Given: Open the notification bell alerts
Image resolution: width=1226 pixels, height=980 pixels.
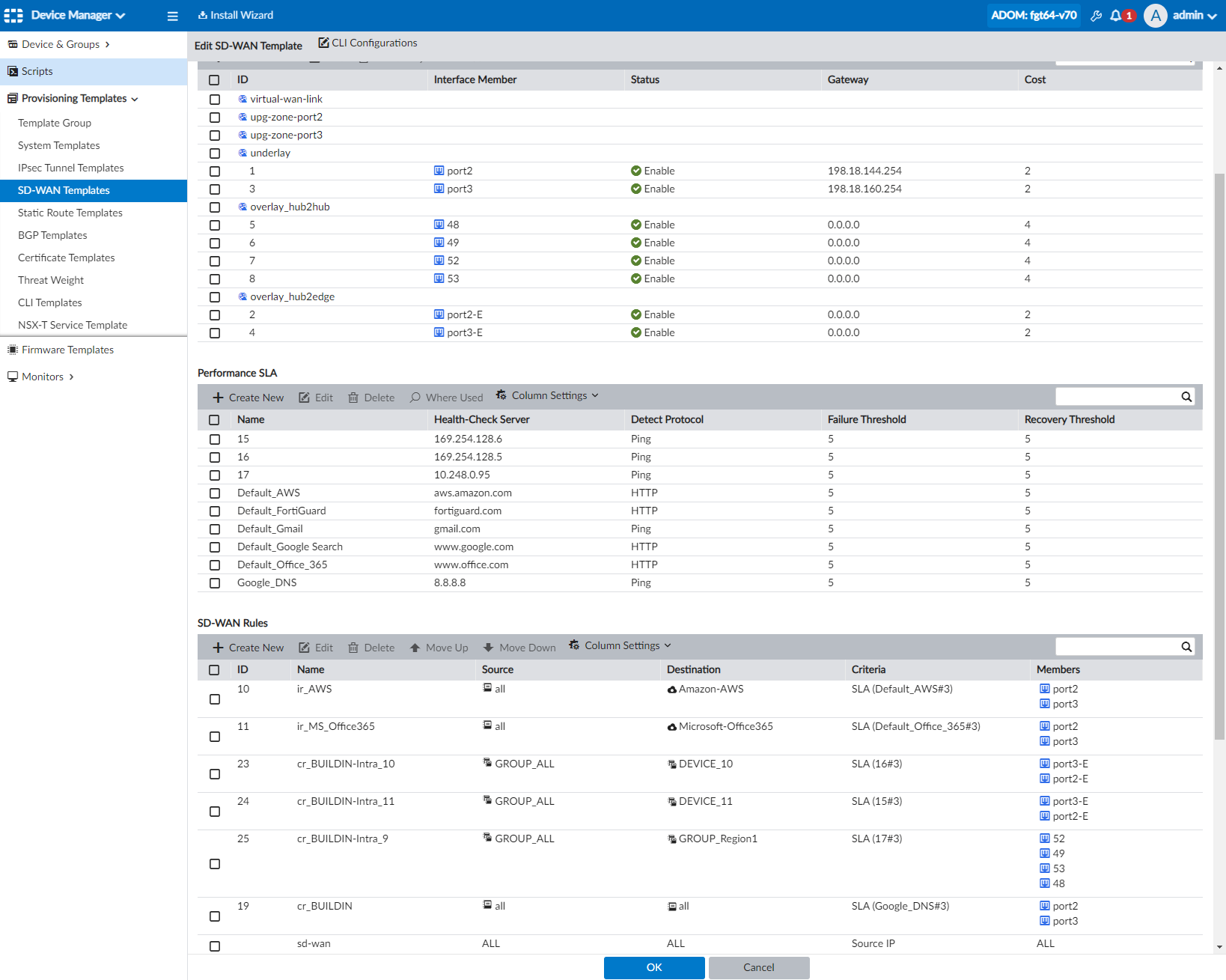Looking at the screenshot, I should click(x=1118, y=14).
